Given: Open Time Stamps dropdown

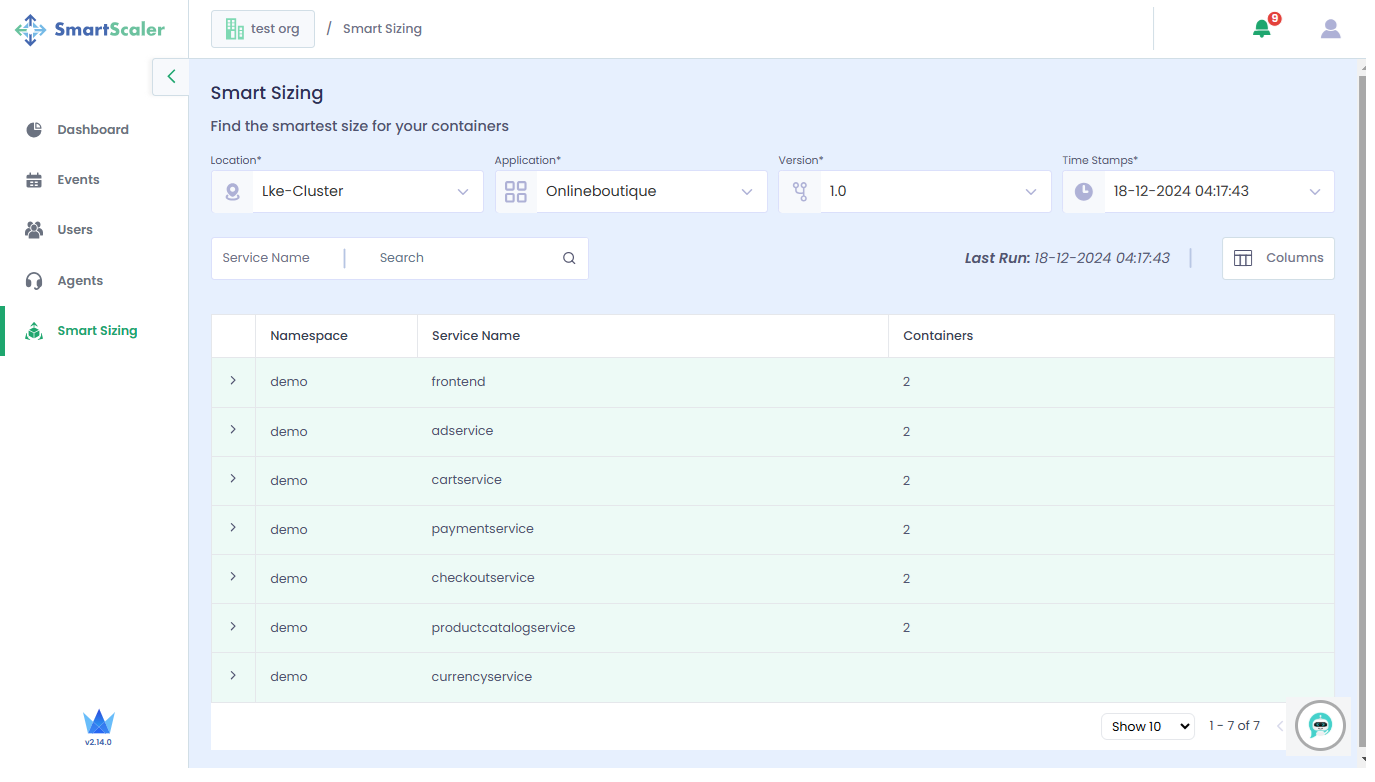Looking at the screenshot, I should click(x=1198, y=191).
